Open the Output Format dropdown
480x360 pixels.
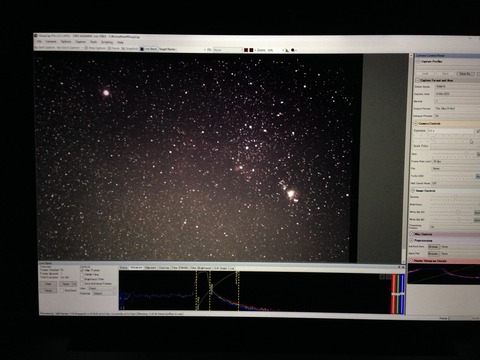coord(457,109)
